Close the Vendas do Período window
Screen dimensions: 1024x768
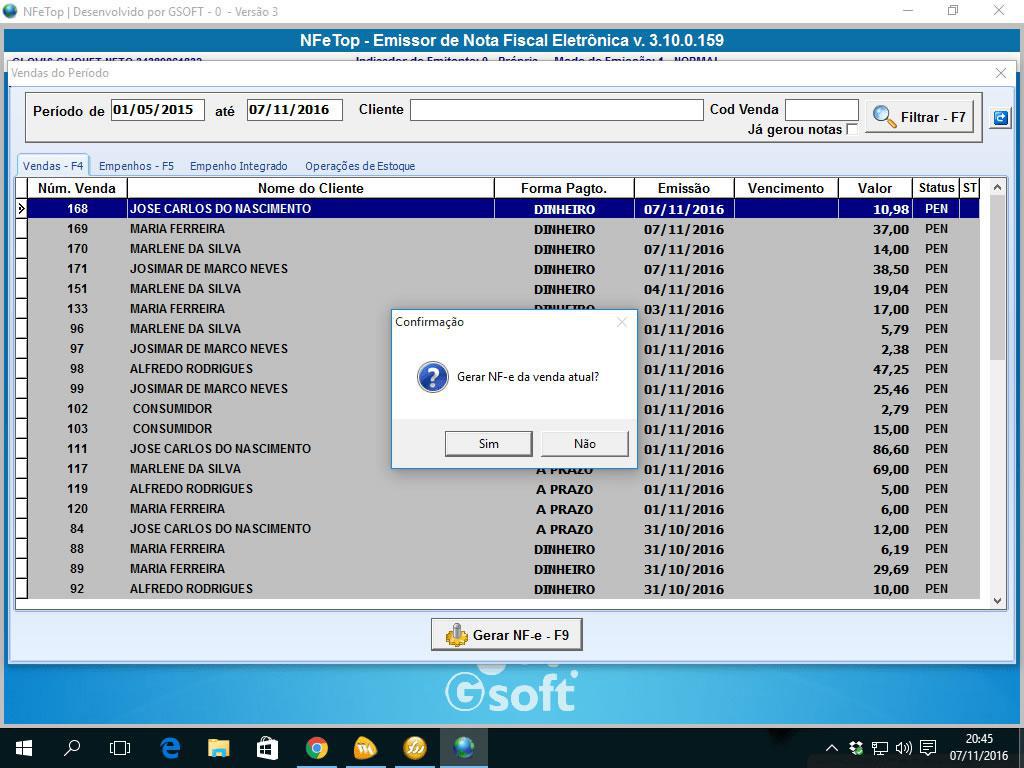point(1000,73)
